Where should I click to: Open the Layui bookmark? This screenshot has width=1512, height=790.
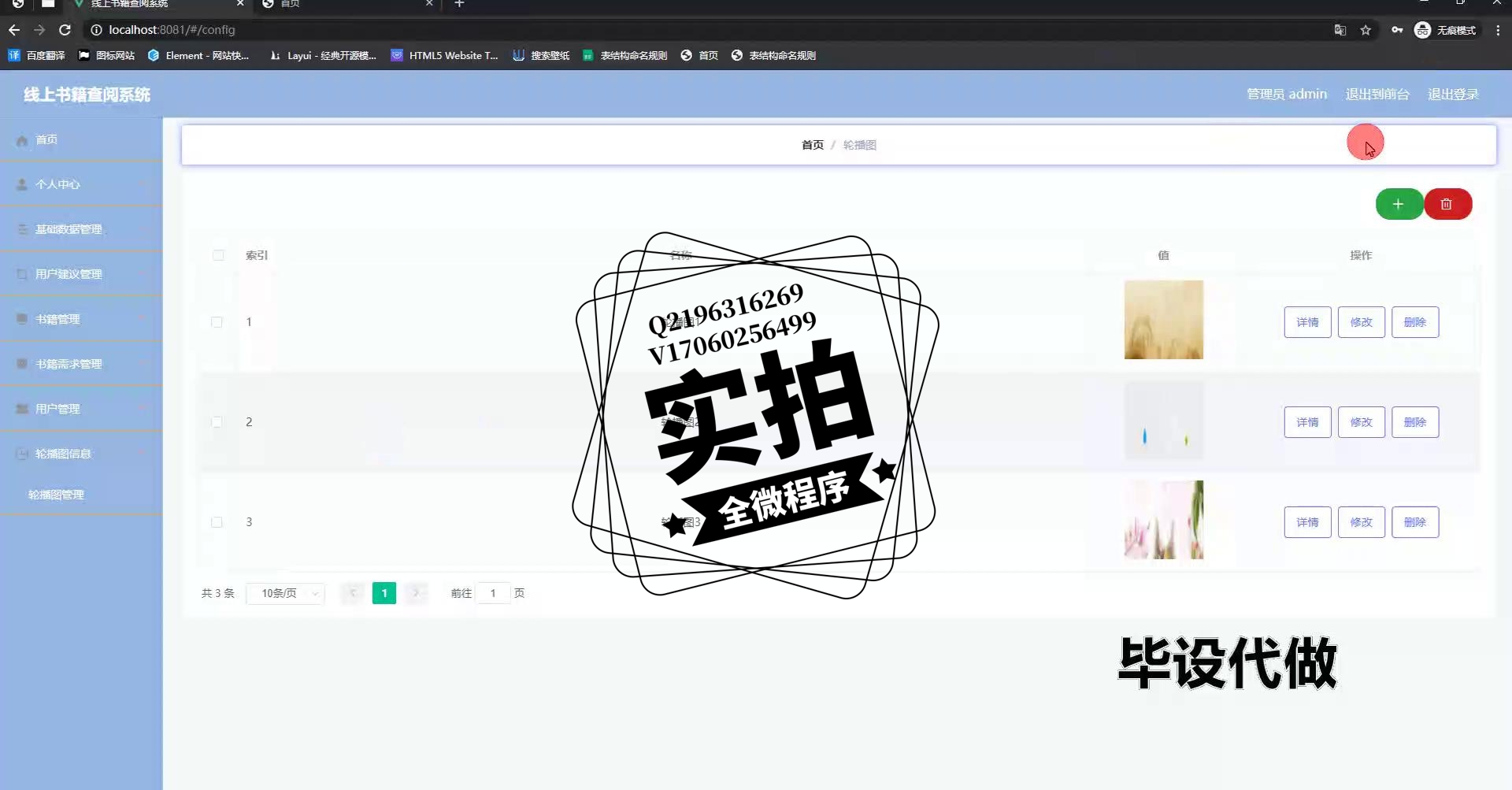(323, 55)
